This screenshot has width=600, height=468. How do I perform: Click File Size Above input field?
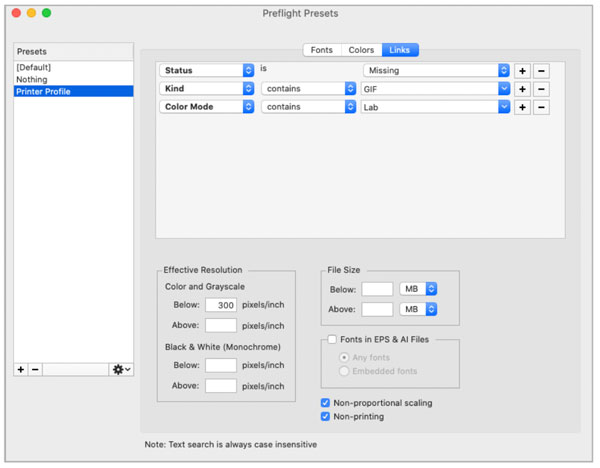(x=377, y=309)
